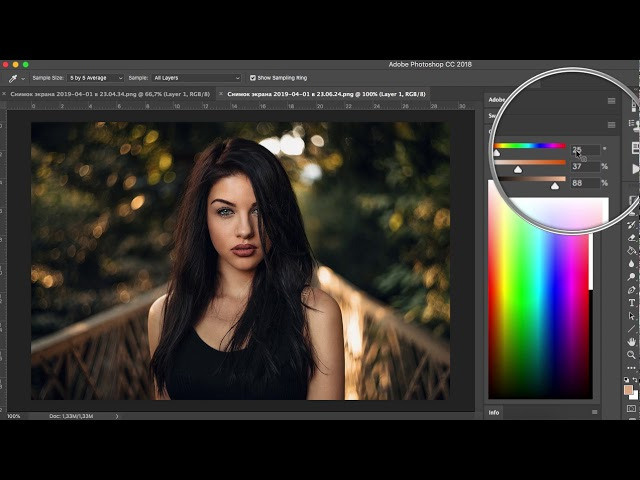Open the Info panel menu
This screenshot has width=640, height=480.
click(595, 412)
